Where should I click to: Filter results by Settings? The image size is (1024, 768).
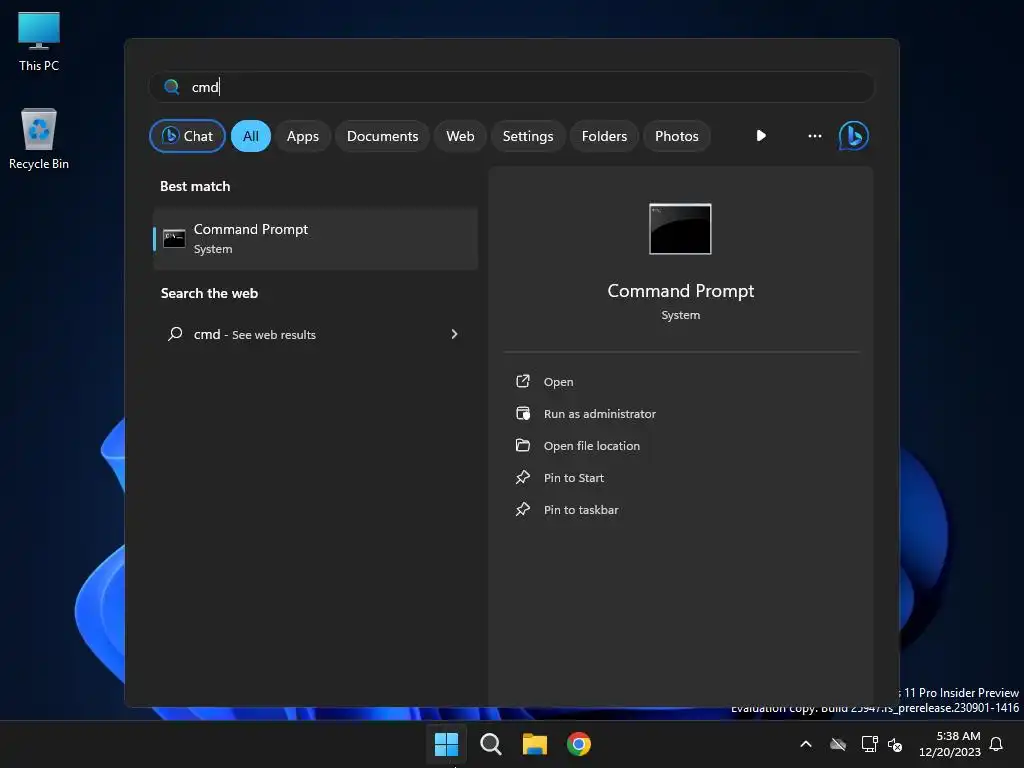[528, 136]
